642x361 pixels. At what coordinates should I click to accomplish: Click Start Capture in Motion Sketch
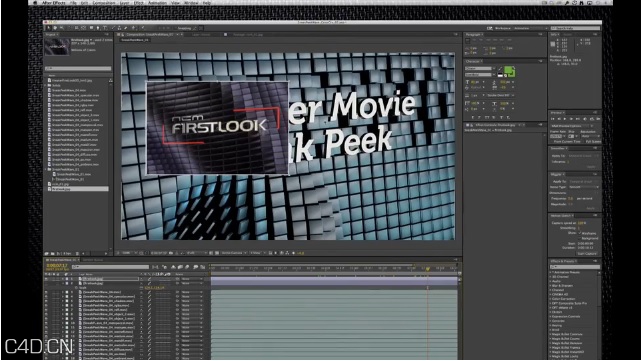coord(588,253)
